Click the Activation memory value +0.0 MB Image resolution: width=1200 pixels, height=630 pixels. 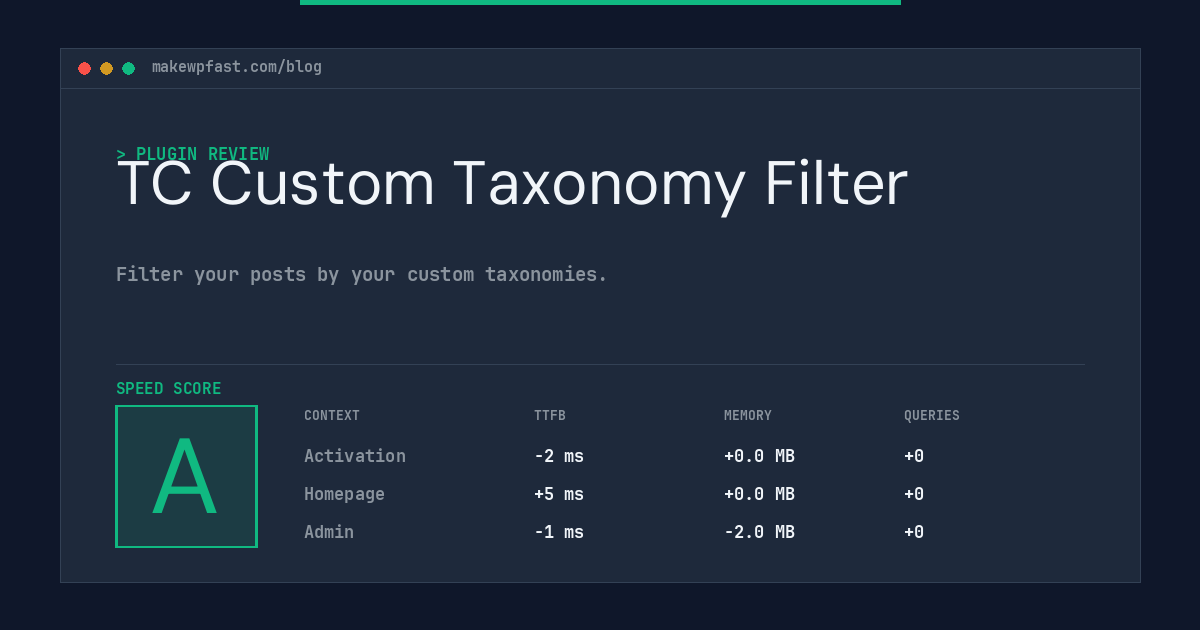coord(759,456)
